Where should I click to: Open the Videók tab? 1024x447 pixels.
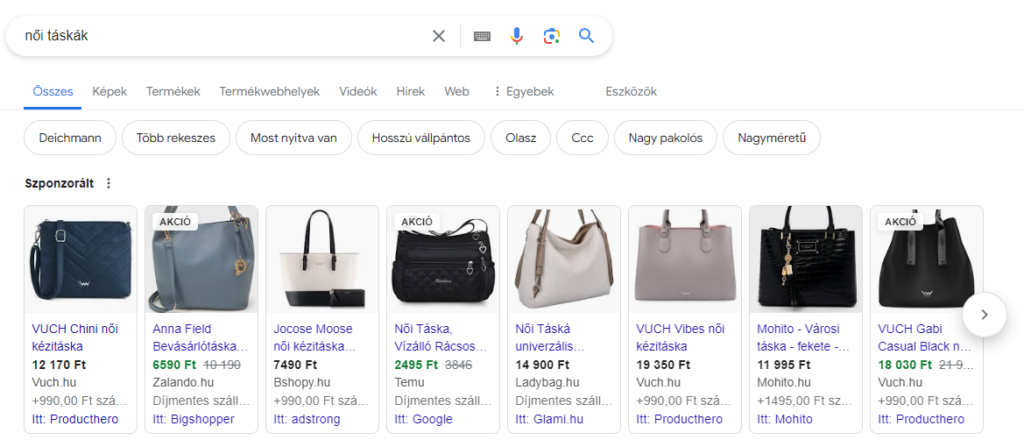click(x=358, y=91)
